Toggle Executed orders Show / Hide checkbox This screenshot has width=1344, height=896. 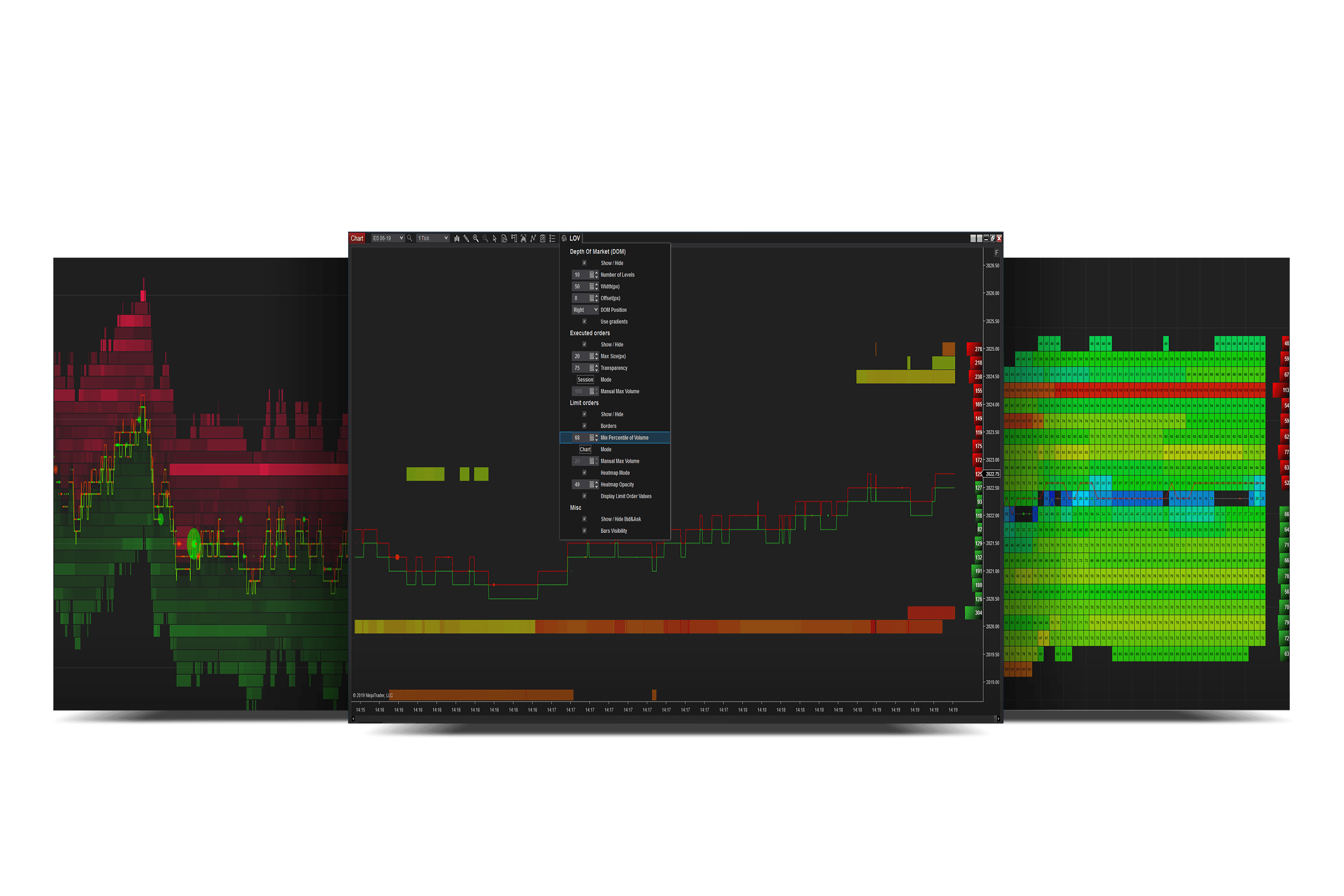pos(584,344)
